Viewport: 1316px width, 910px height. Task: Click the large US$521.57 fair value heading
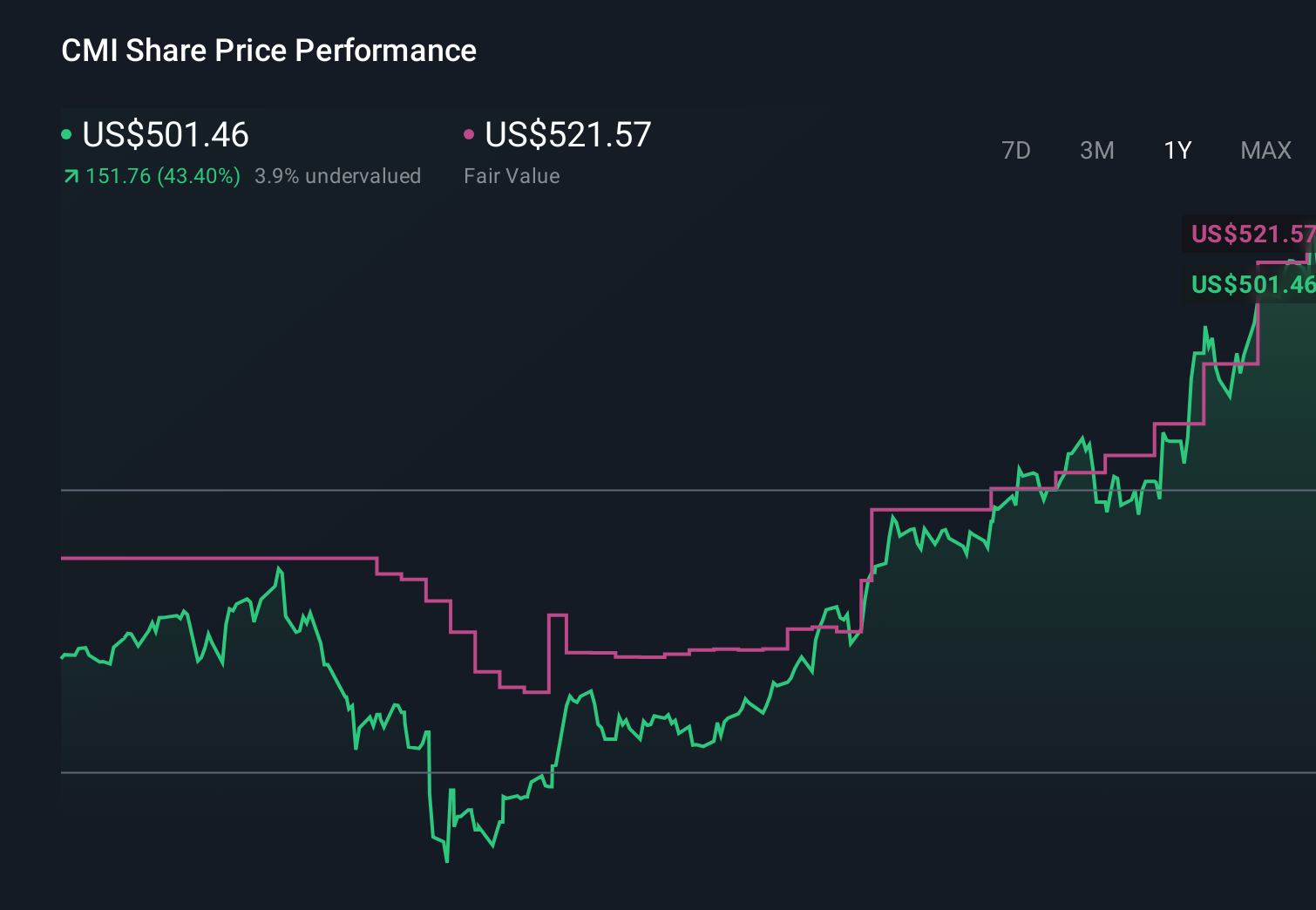(568, 135)
